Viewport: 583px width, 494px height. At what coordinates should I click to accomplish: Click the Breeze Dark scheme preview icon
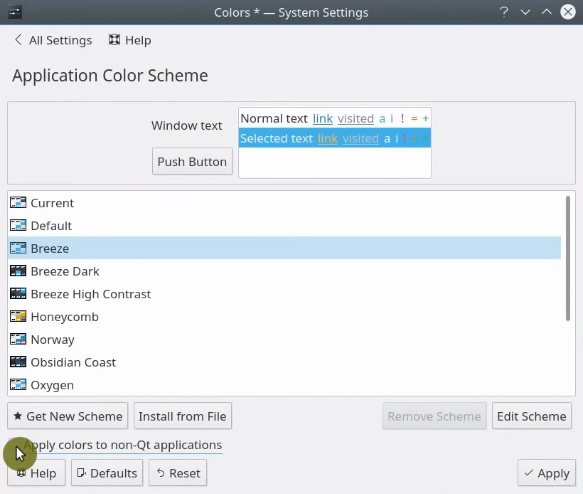click(18, 271)
